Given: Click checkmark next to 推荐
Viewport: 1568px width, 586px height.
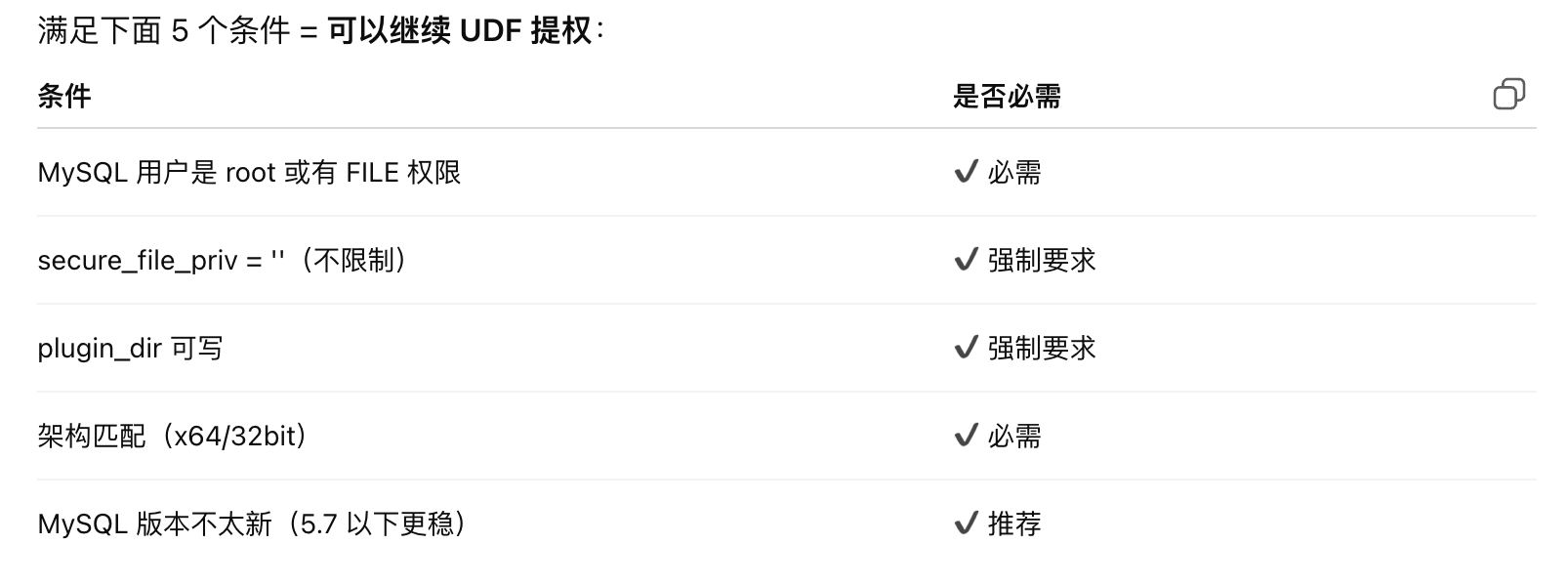Looking at the screenshot, I should [x=966, y=524].
